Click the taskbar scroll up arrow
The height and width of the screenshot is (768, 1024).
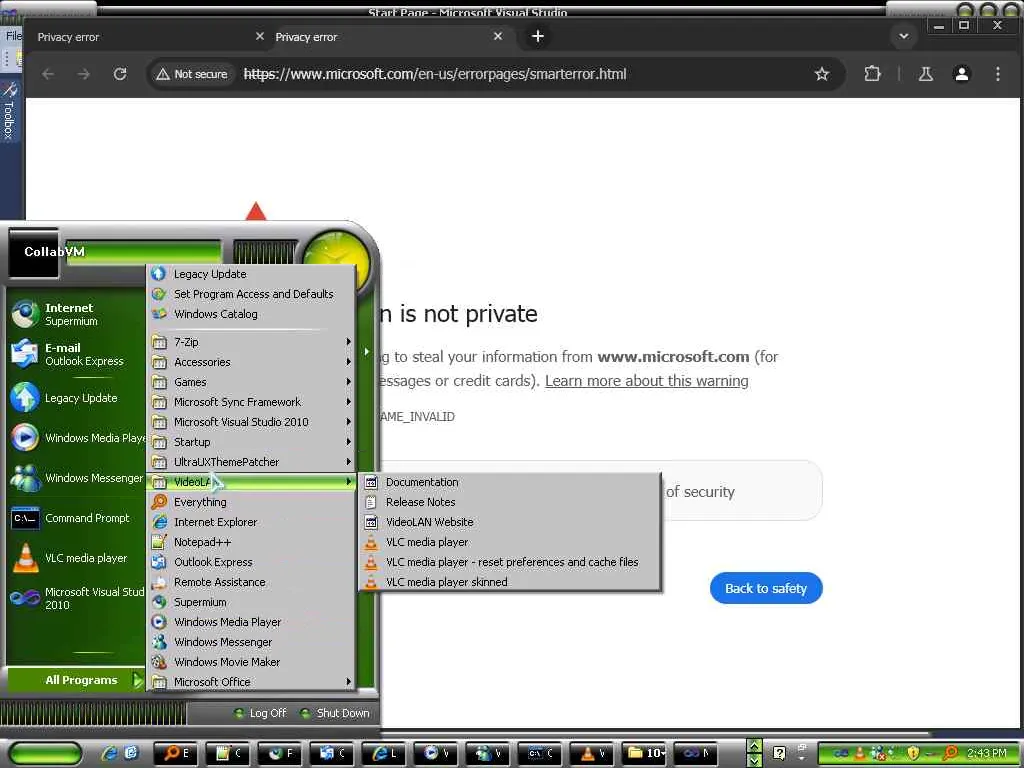click(754, 746)
